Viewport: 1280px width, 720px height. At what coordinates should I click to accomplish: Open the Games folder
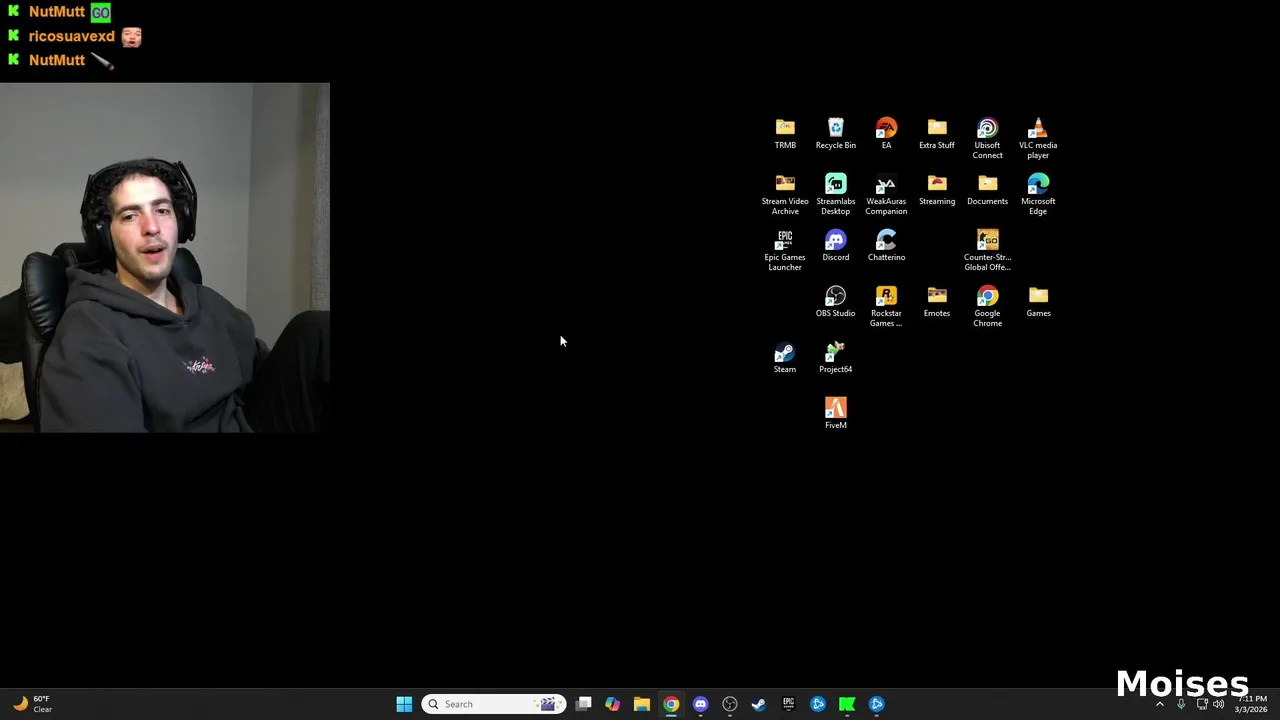[1038, 301]
